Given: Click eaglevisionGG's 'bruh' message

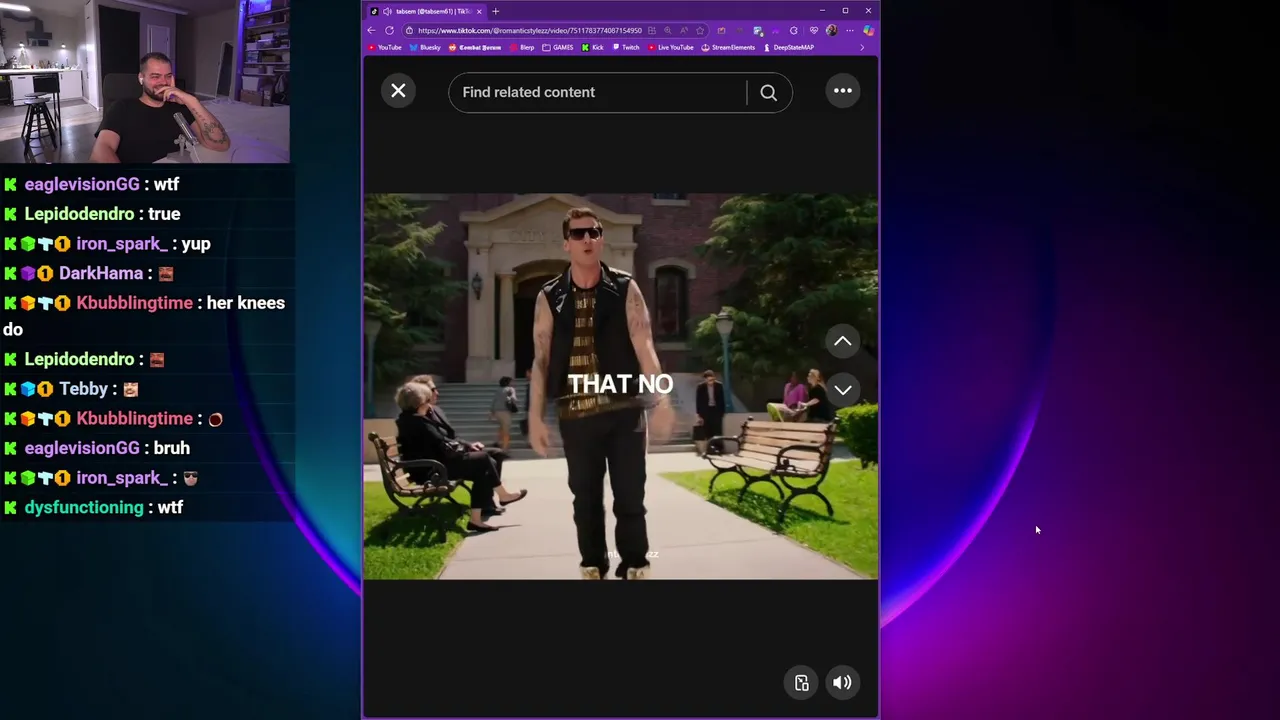Looking at the screenshot, I should click(171, 448).
